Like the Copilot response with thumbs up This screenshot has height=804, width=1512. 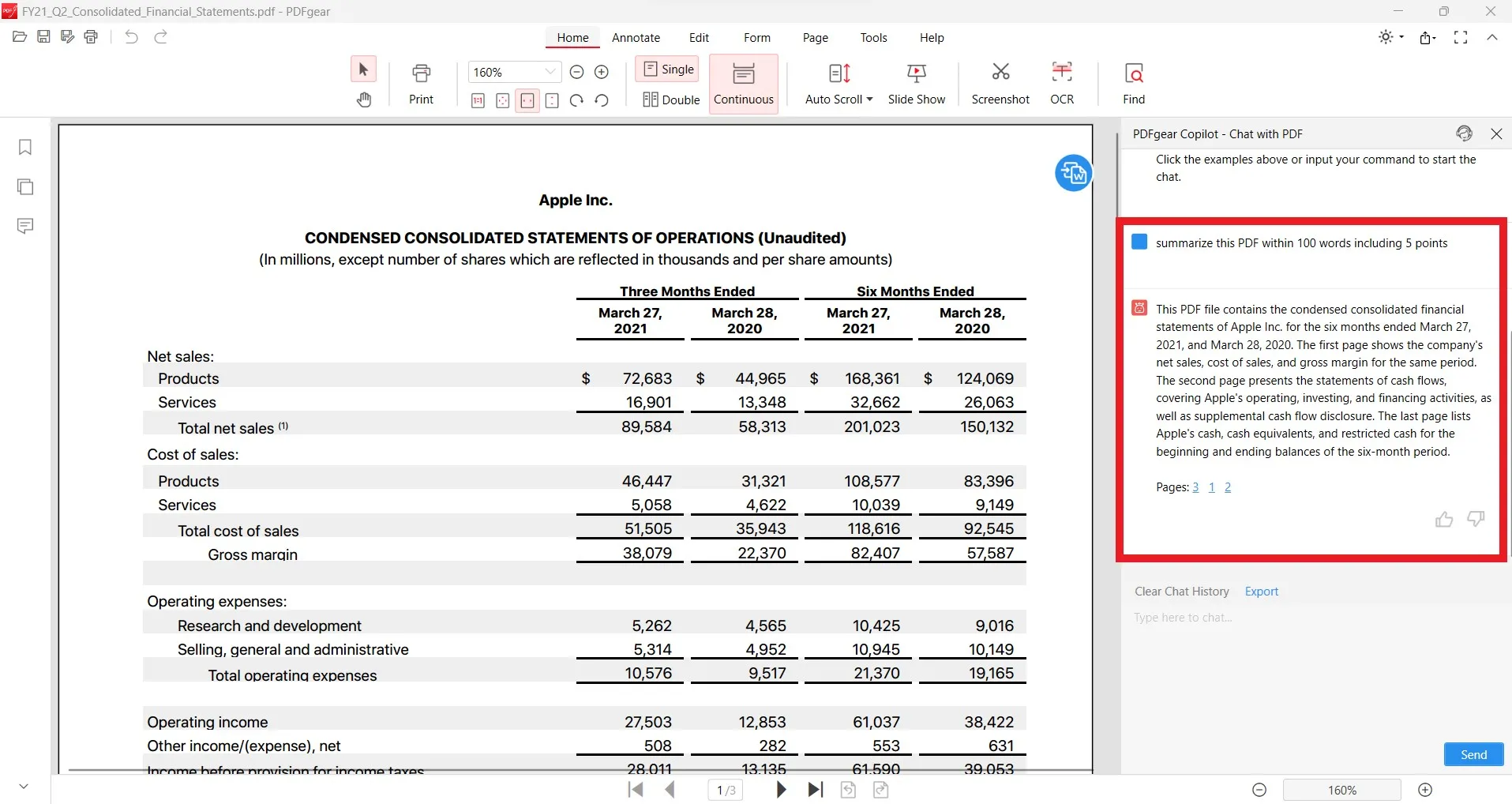[x=1444, y=519]
